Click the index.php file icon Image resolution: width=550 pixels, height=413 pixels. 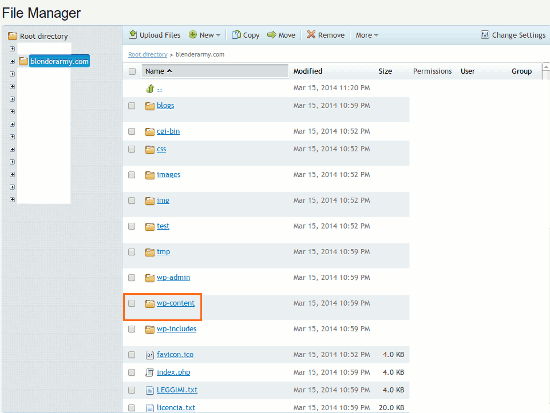(x=150, y=373)
